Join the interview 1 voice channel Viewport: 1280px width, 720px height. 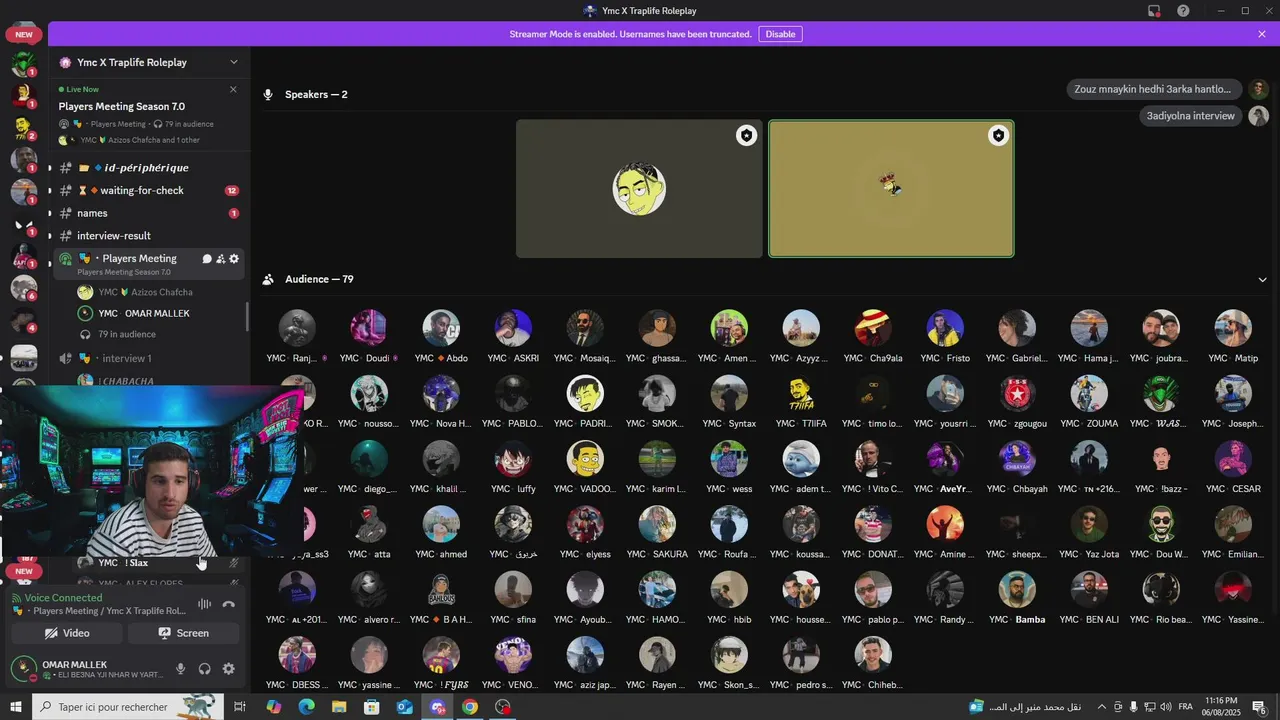(148, 359)
